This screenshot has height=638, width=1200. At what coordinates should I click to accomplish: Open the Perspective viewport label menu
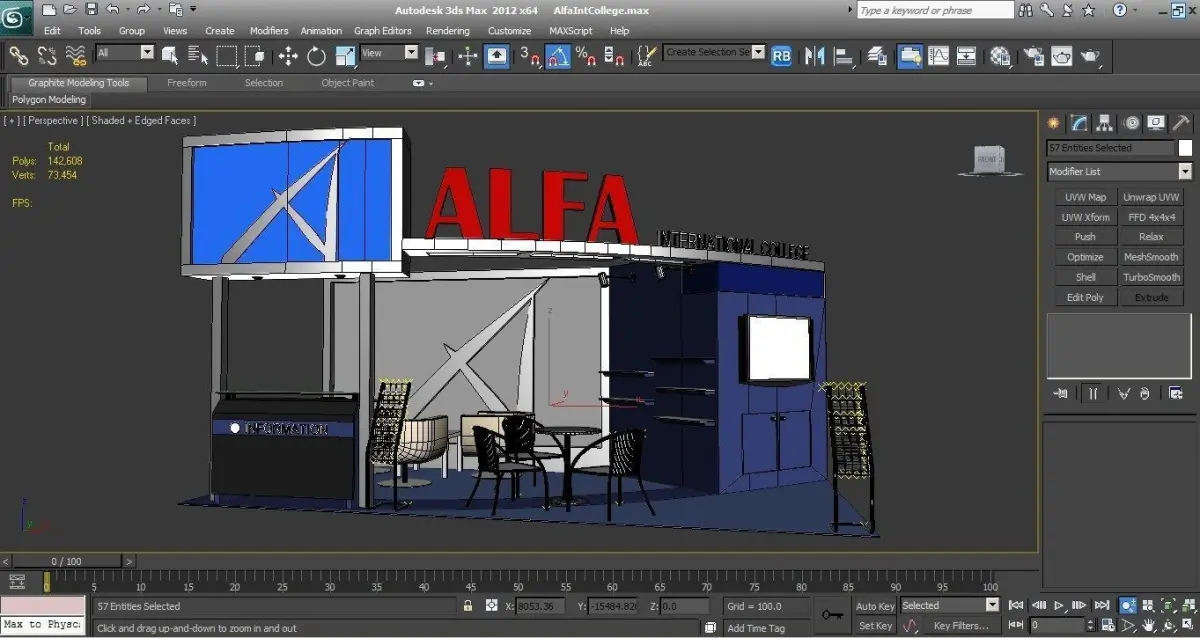click(53, 121)
